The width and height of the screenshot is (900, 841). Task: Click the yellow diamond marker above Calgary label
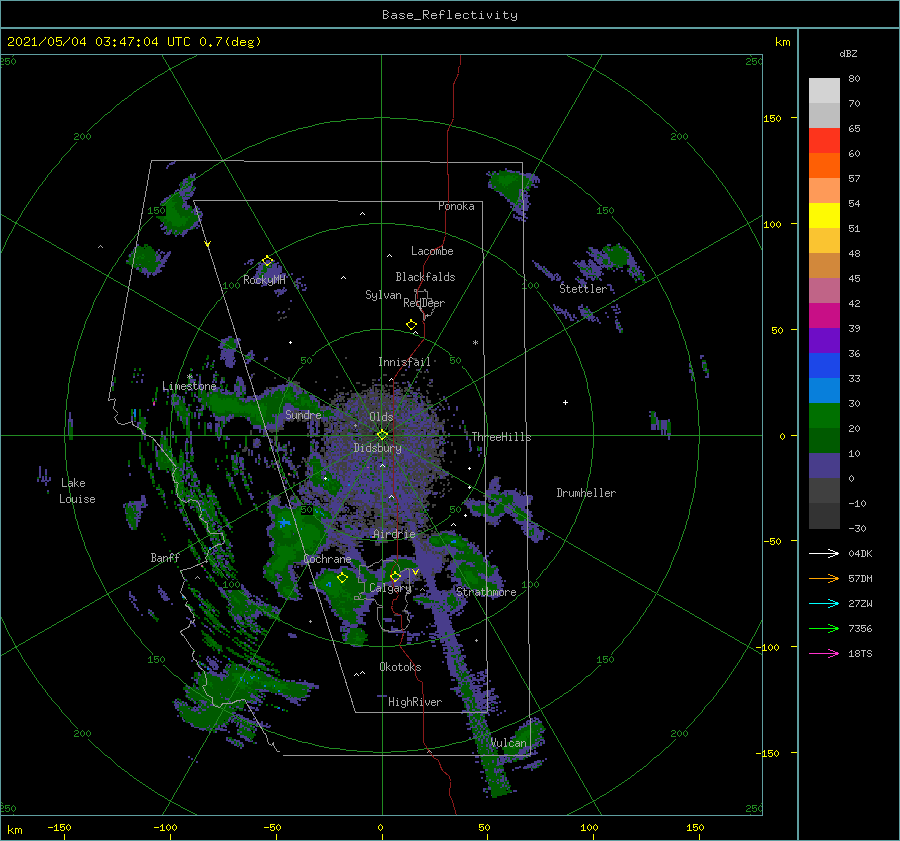395,576
